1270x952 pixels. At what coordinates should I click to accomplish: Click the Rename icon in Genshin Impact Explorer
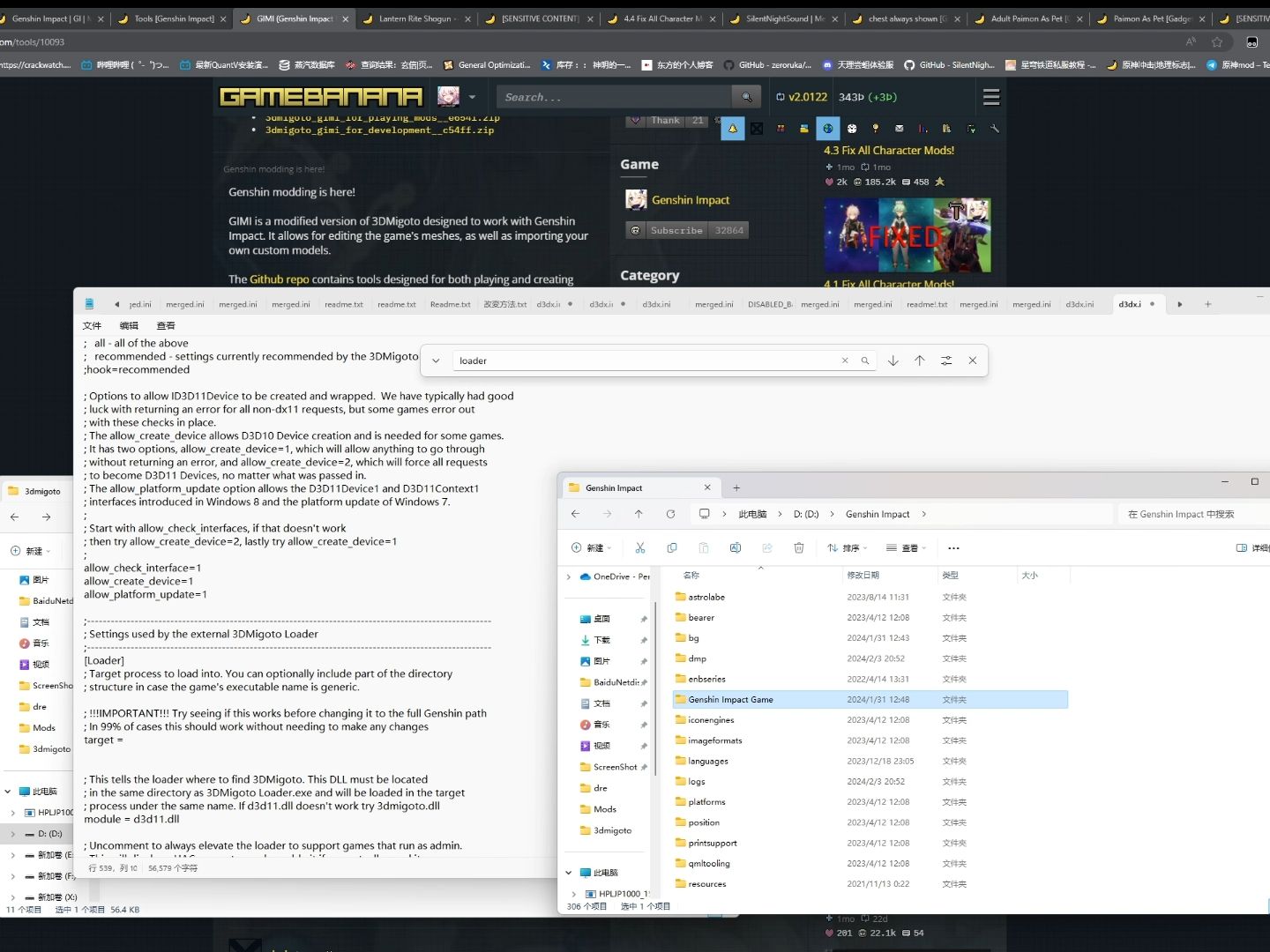[736, 548]
